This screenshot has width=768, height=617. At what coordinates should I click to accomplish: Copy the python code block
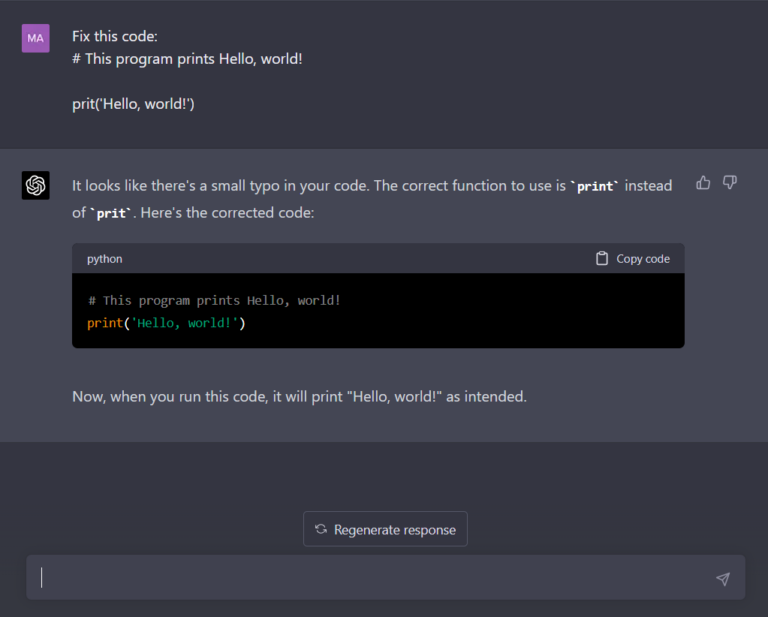coord(632,259)
